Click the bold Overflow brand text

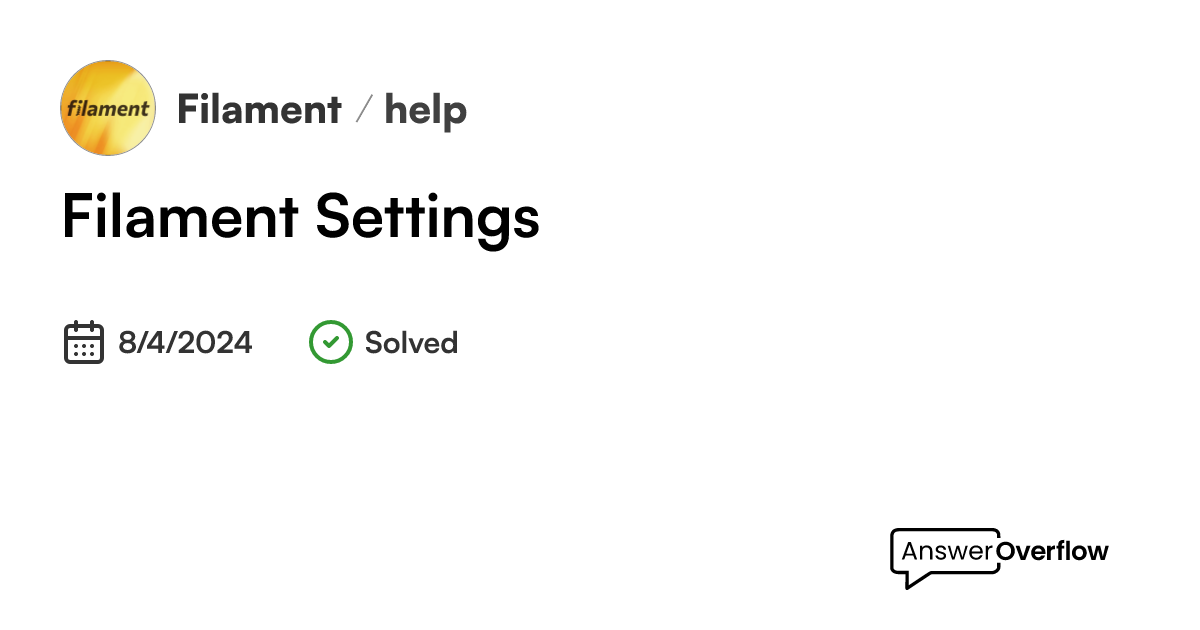tap(1053, 551)
